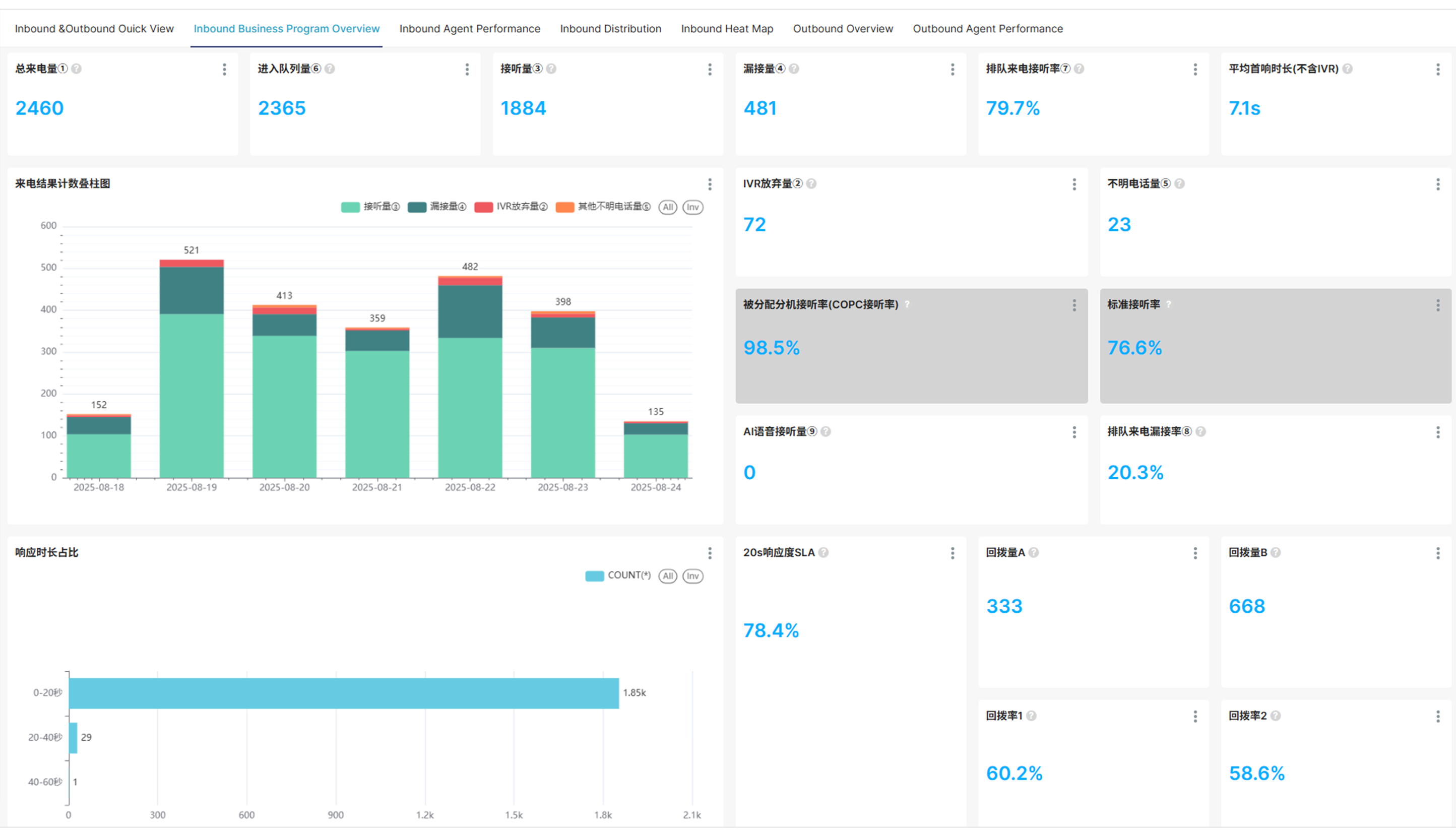Open the options menu on the 接听量③ card
1456x830 pixels.
click(710, 70)
